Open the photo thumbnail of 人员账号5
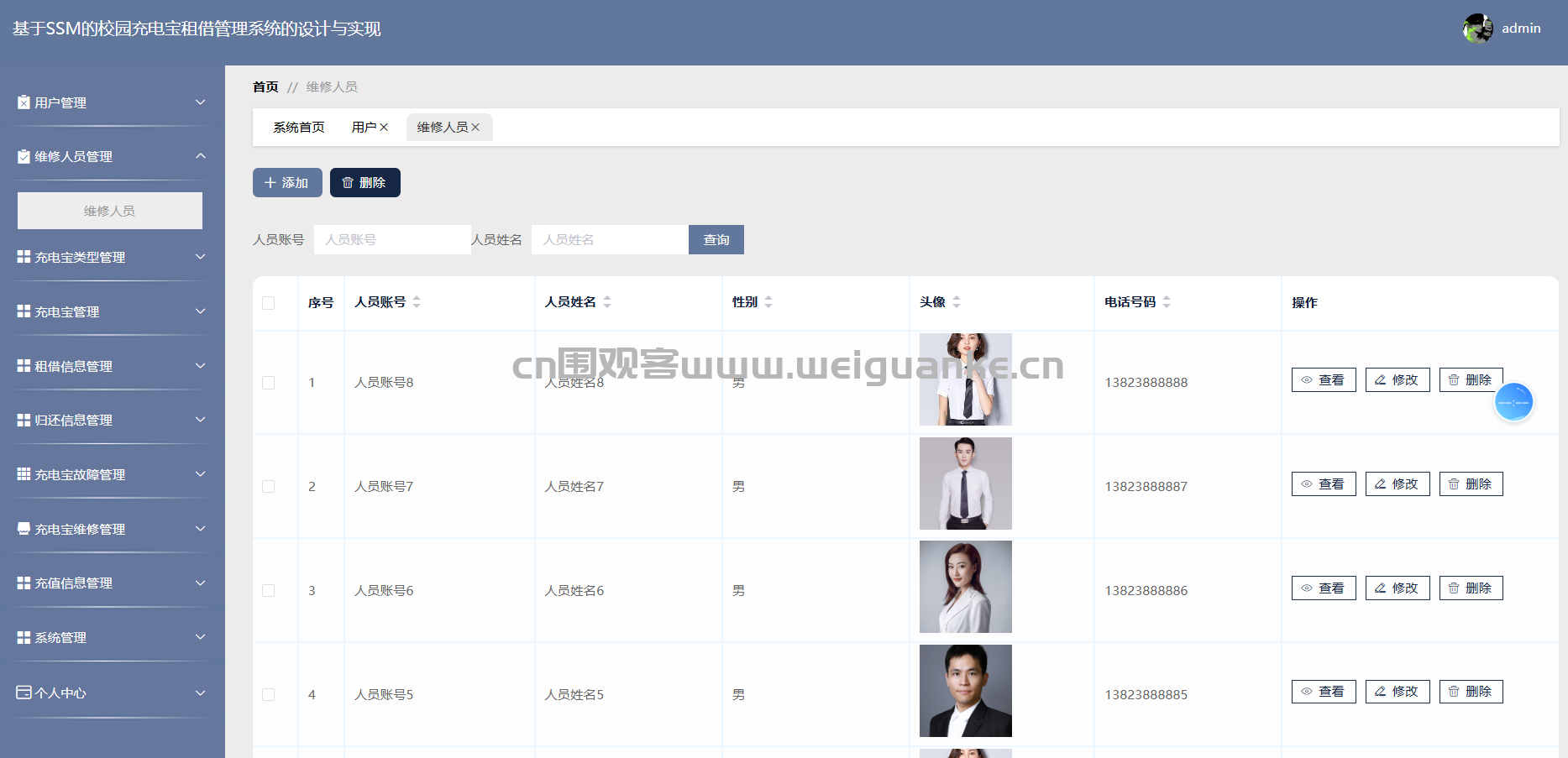Viewport: 1568px width, 758px height. pos(966,691)
